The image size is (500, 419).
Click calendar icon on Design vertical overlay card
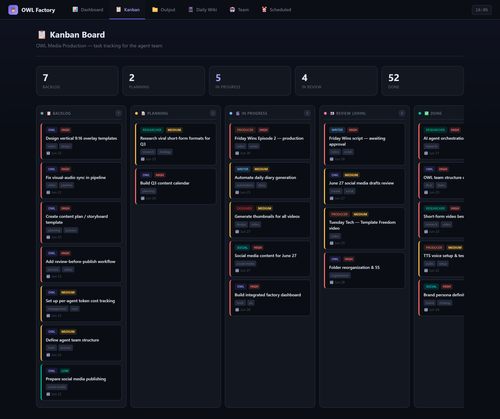click(x=48, y=153)
